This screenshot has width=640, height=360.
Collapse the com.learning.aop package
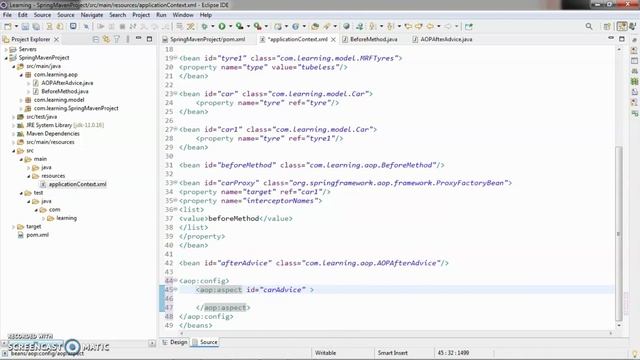tap(21, 75)
